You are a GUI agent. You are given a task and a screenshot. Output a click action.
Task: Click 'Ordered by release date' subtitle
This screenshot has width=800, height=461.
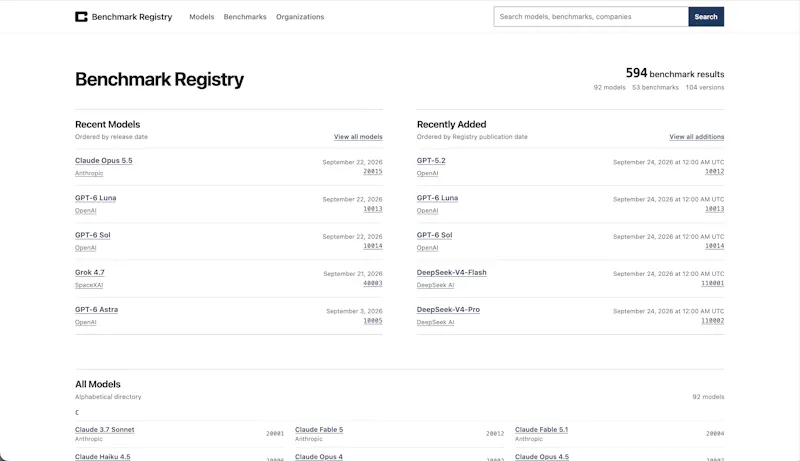pos(111,137)
